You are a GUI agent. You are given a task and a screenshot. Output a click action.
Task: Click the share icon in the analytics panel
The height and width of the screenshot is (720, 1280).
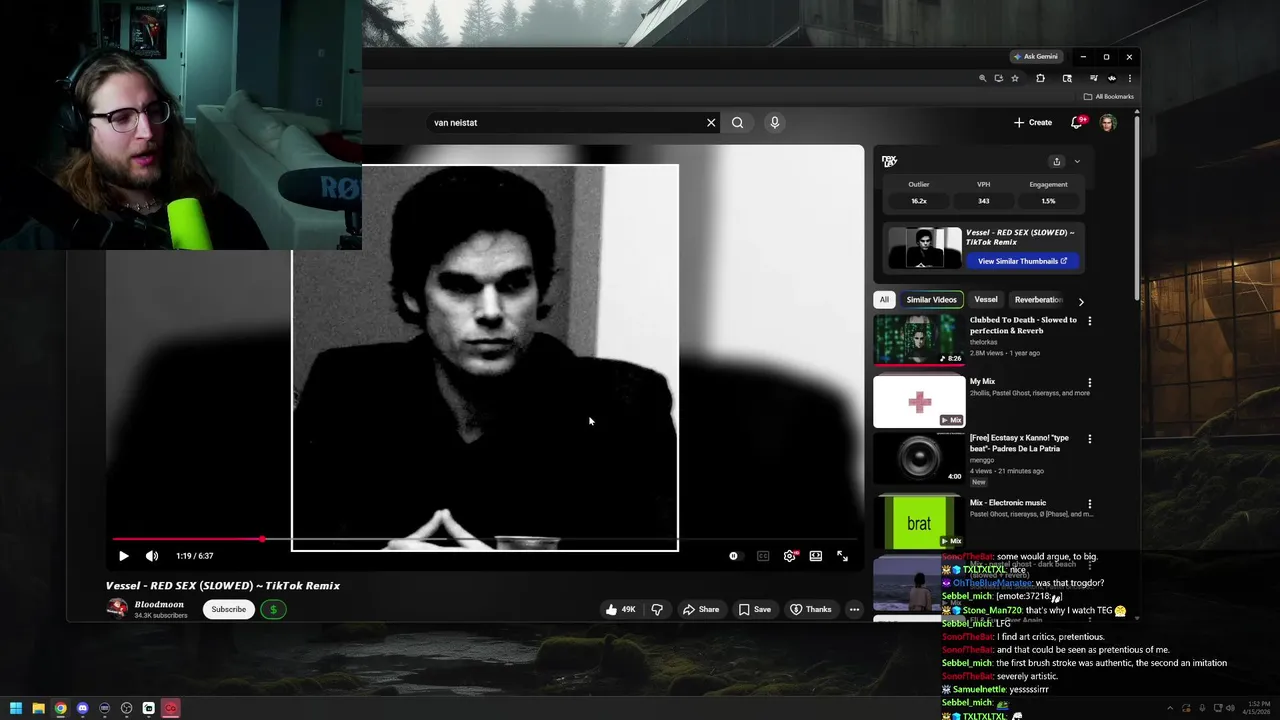[1057, 161]
